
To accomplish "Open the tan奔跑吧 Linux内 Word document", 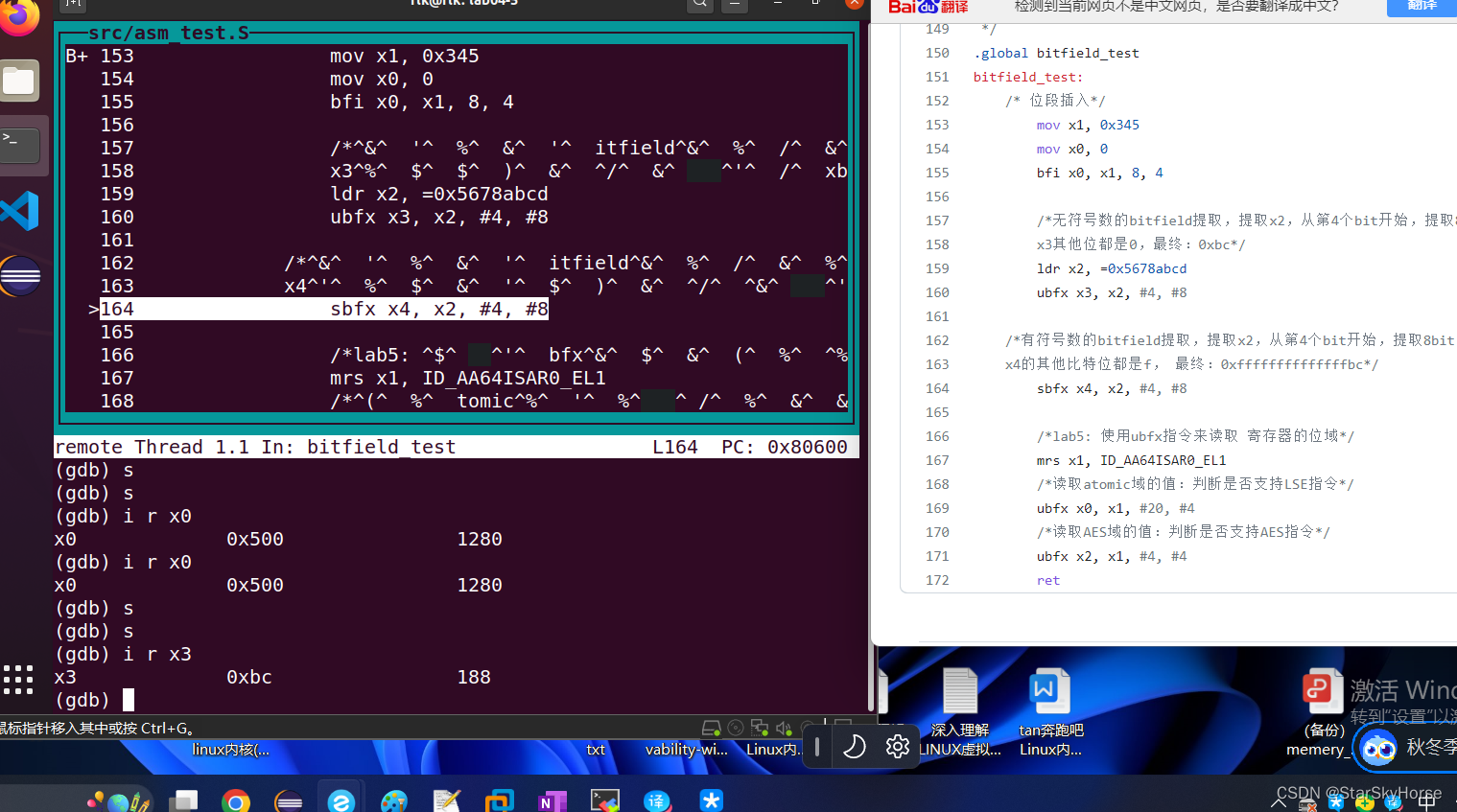I will point(1050,711).
